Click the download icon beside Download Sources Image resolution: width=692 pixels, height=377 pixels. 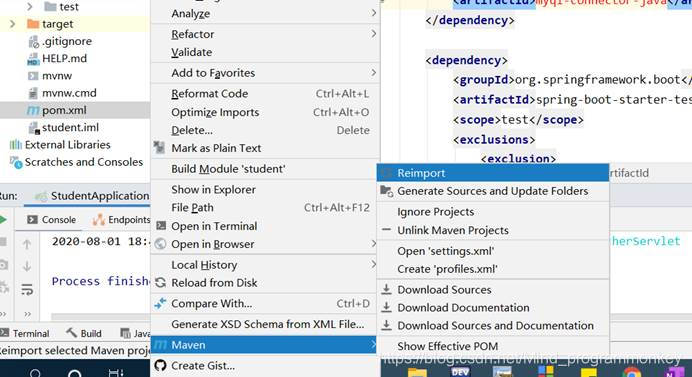click(x=386, y=289)
